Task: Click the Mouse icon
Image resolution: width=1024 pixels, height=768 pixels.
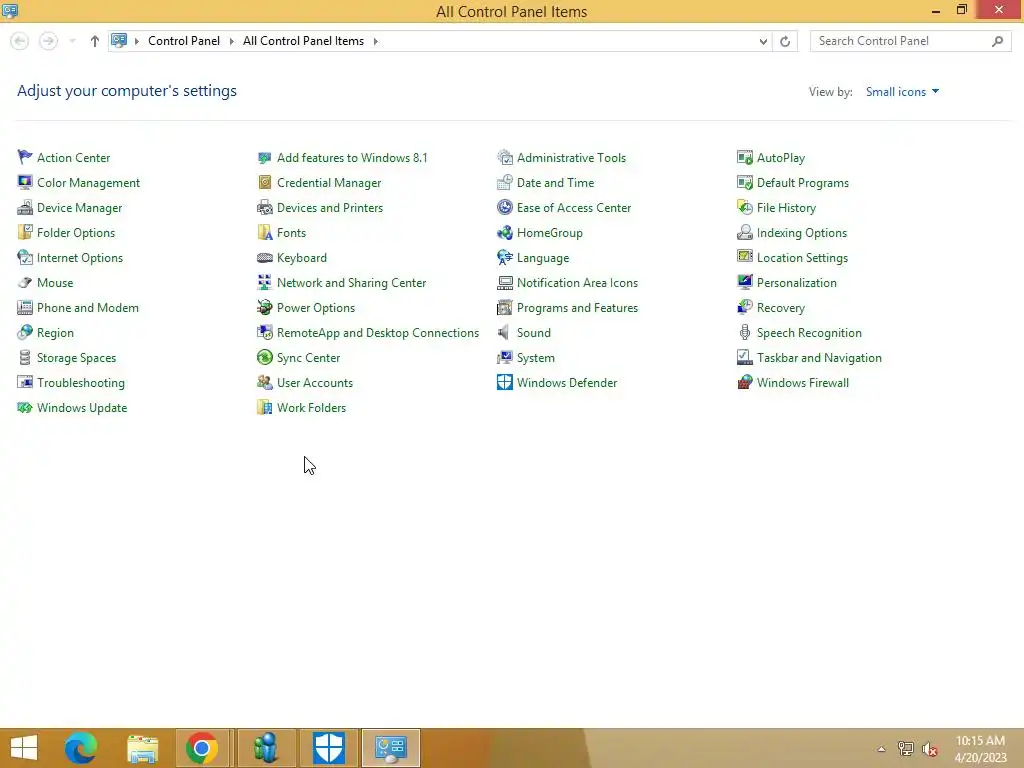Action: point(25,283)
